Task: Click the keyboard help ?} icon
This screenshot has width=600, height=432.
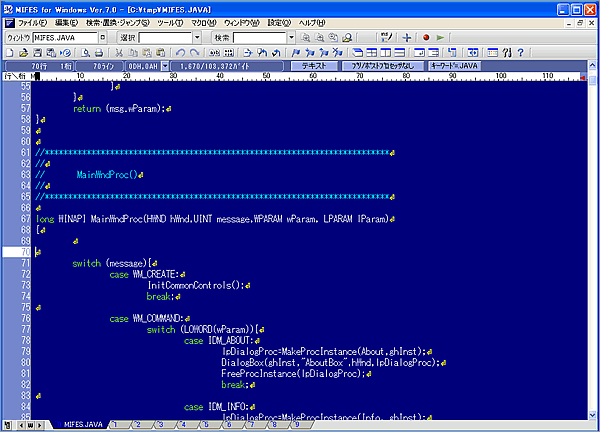Action: pos(507,52)
